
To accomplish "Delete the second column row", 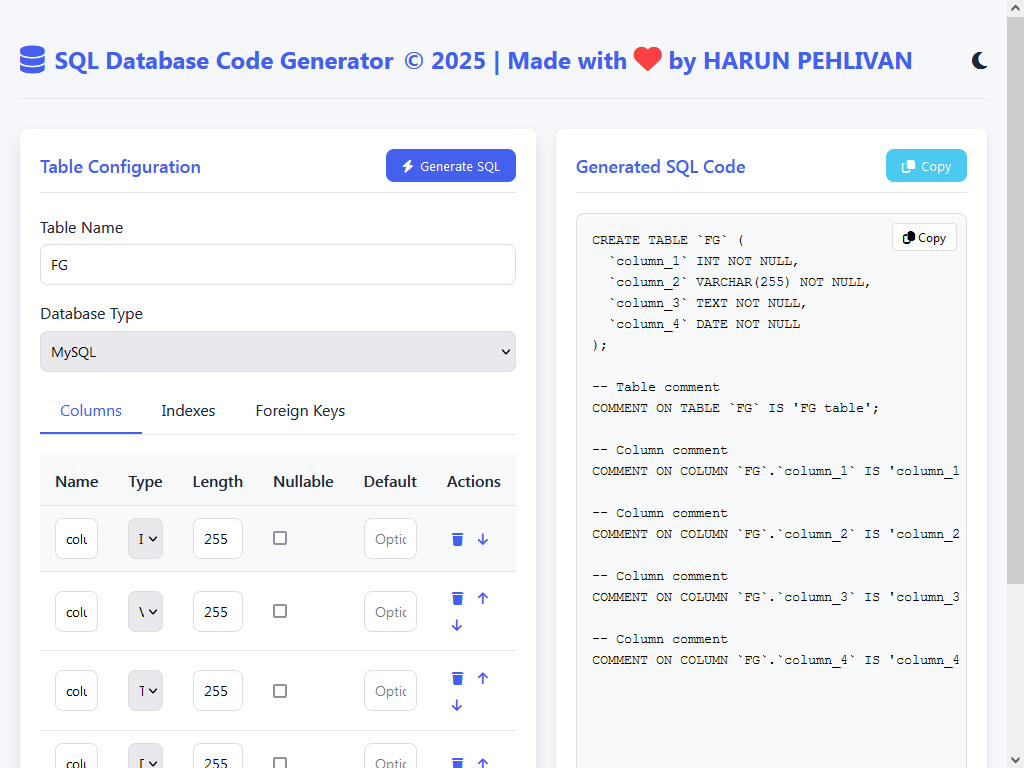I will coord(457,598).
